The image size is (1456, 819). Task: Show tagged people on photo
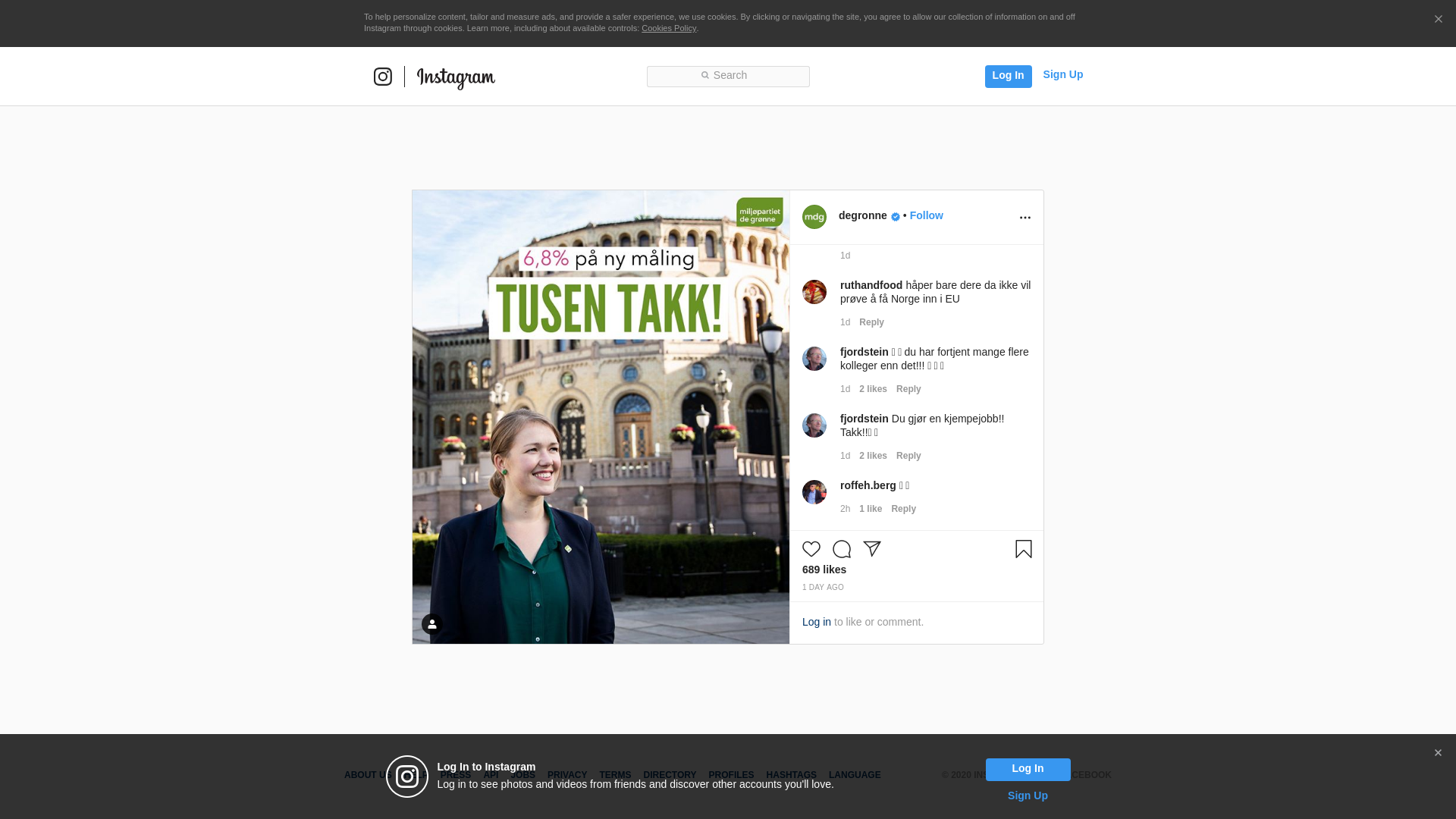(x=432, y=624)
